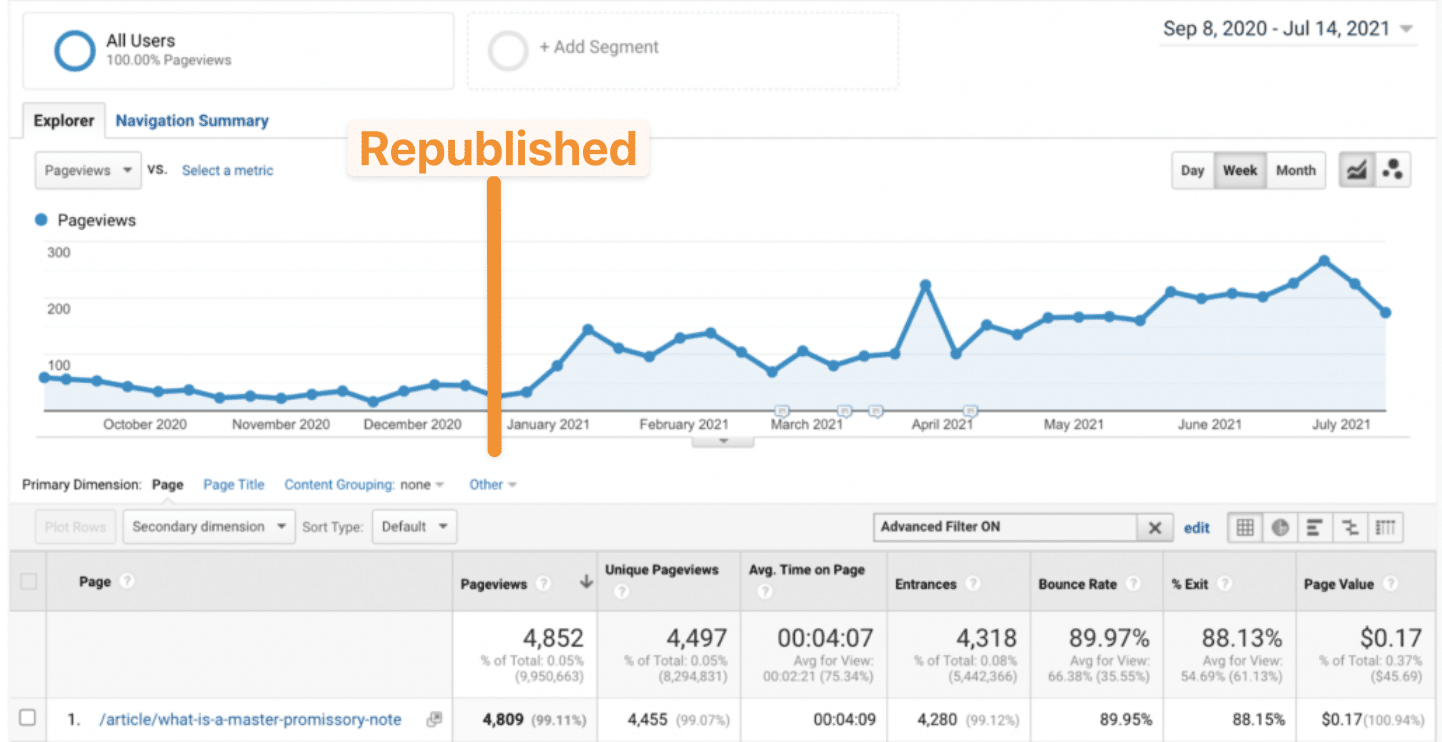Switch to line chart view icon
This screenshot has width=1442, height=742.
tap(1356, 170)
